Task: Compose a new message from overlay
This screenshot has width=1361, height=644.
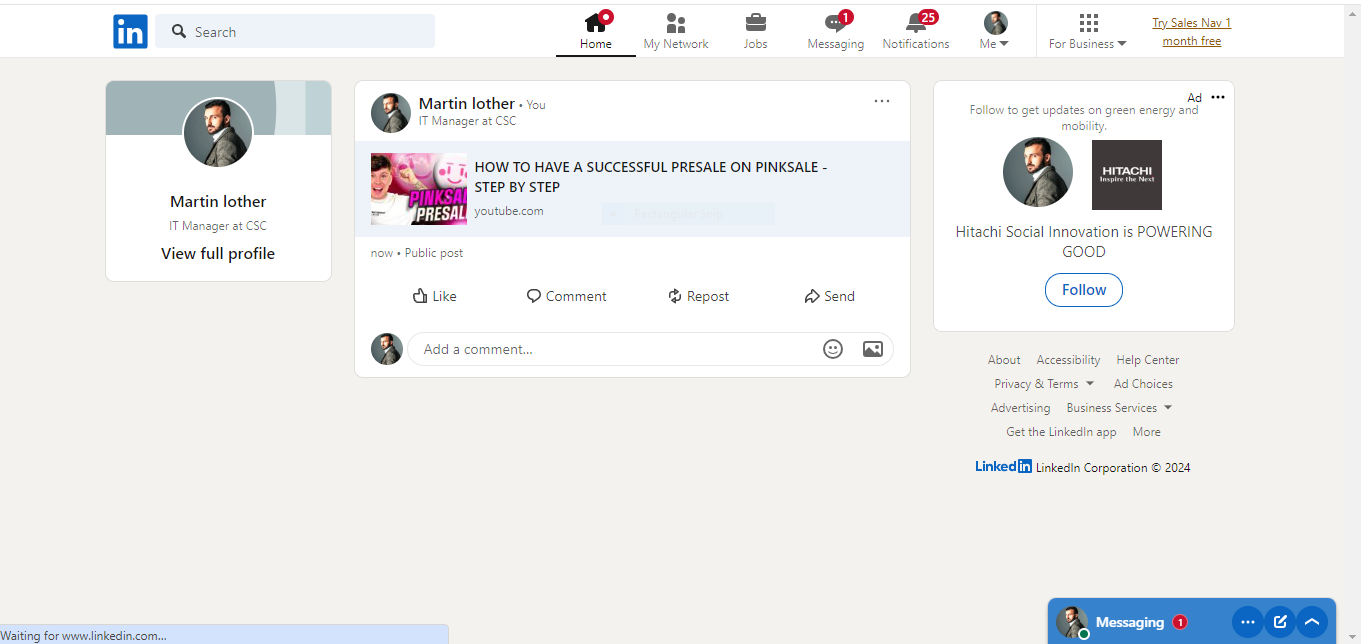Action: (1279, 622)
